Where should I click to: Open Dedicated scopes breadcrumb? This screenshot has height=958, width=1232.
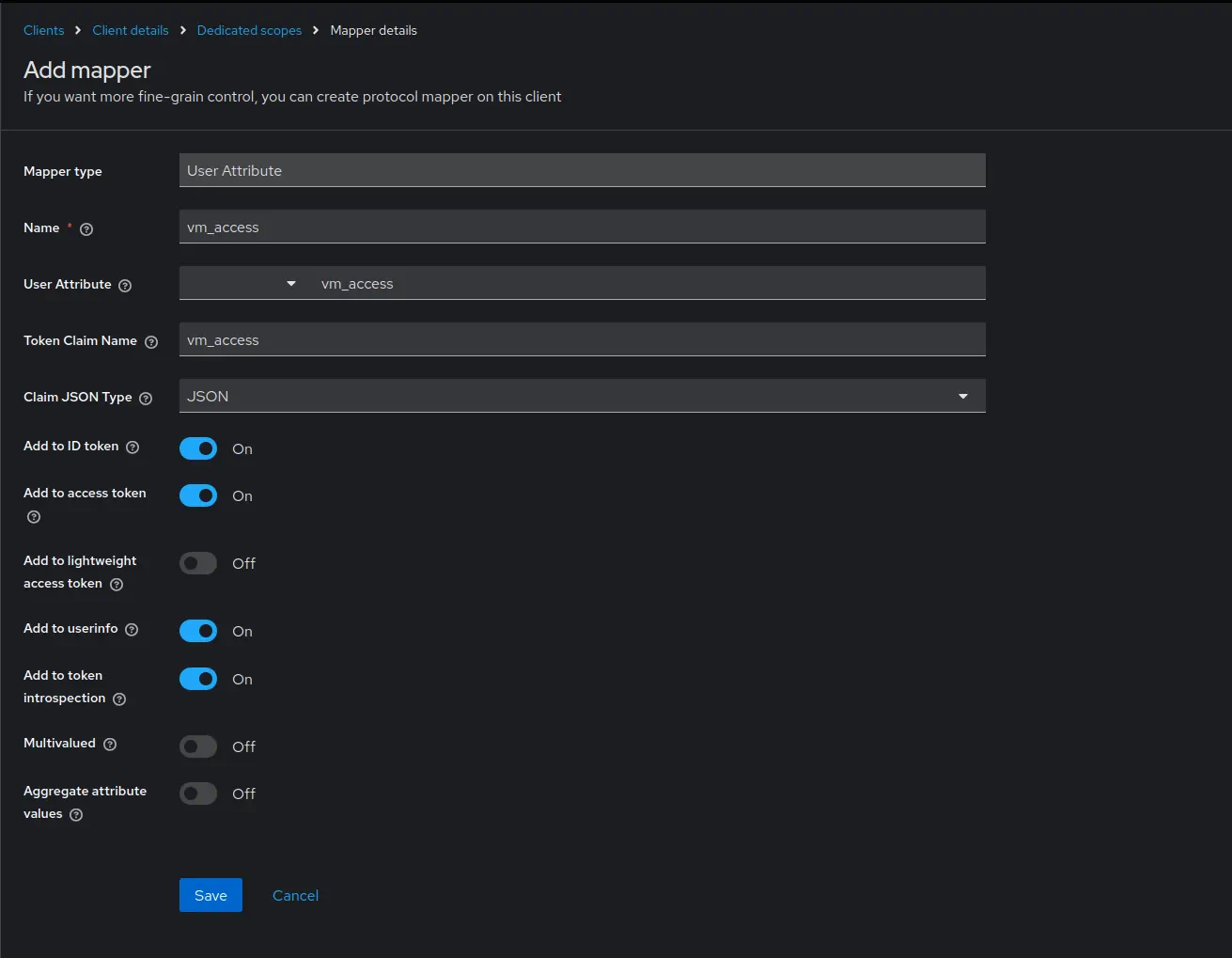point(249,30)
